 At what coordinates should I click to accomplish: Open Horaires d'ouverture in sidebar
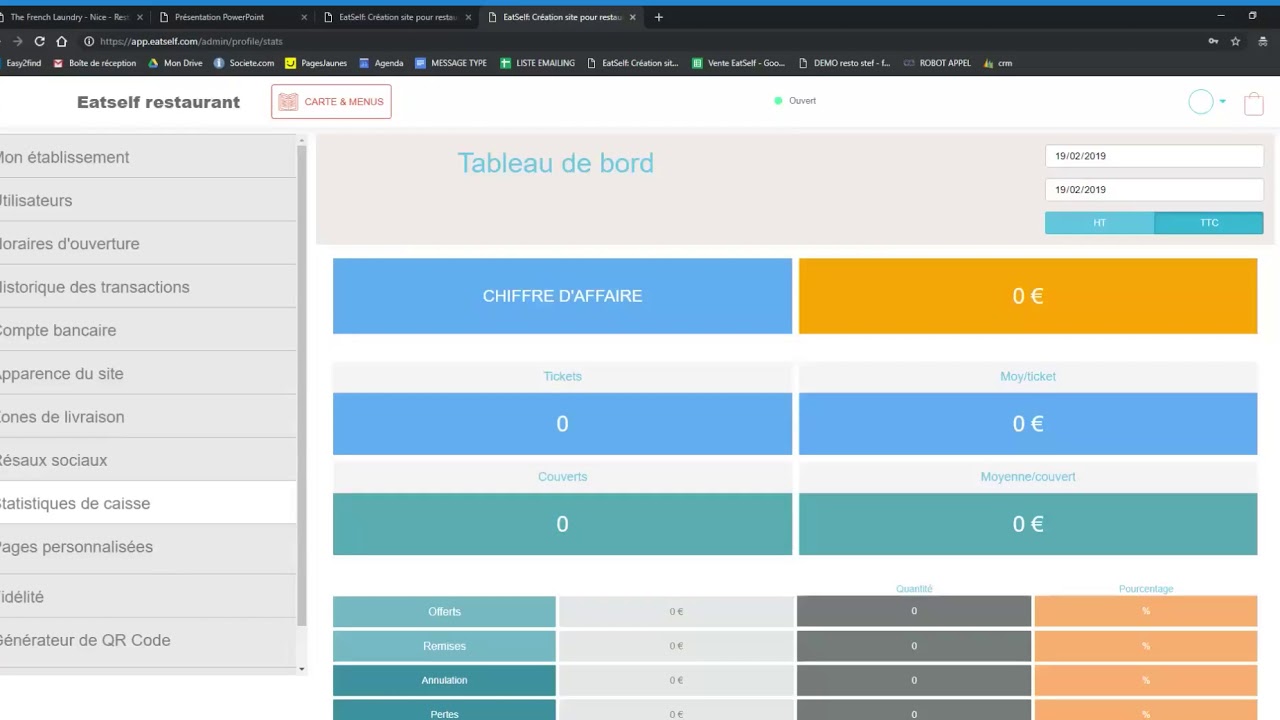point(148,244)
